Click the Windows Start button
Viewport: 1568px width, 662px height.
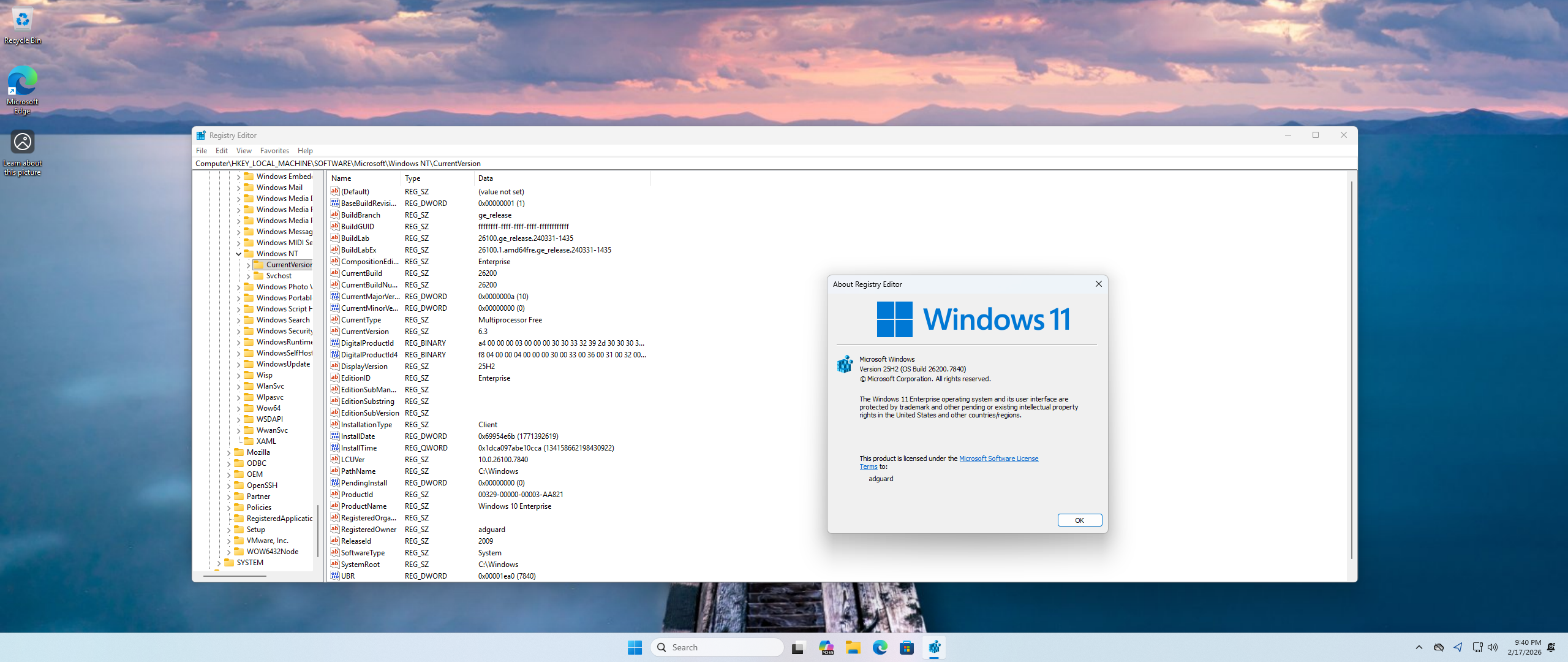tap(635, 647)
